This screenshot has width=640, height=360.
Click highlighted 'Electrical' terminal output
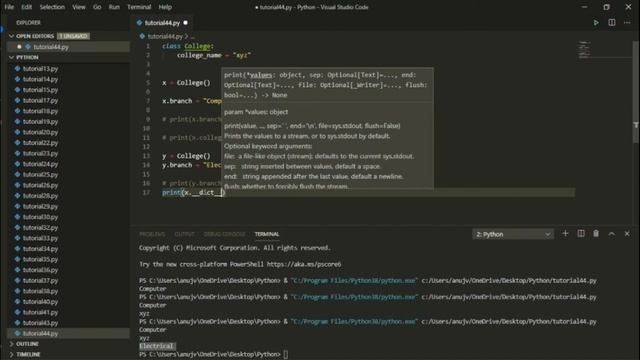click(x=157, y=346)
